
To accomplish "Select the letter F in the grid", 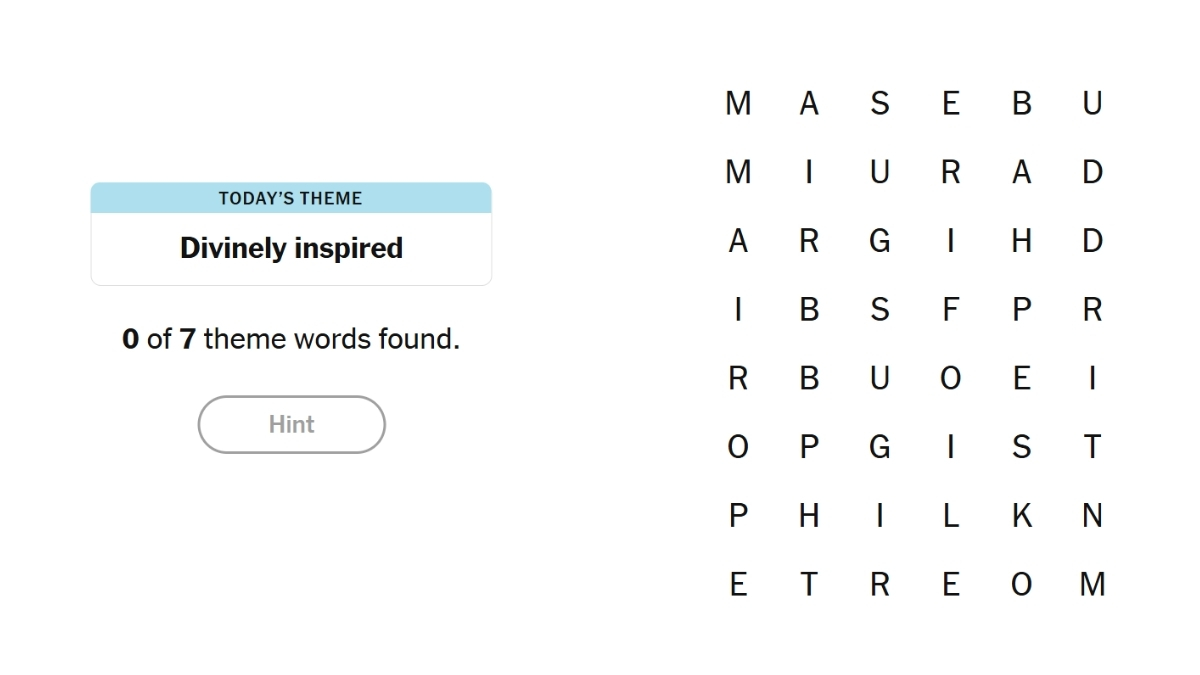I will (x=950, y=310).
